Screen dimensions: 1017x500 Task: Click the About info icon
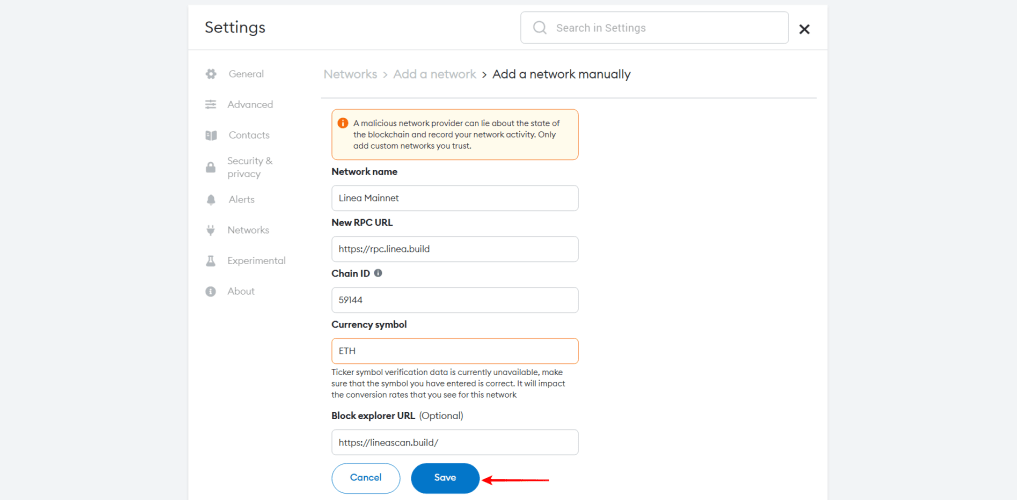point(211,291)
